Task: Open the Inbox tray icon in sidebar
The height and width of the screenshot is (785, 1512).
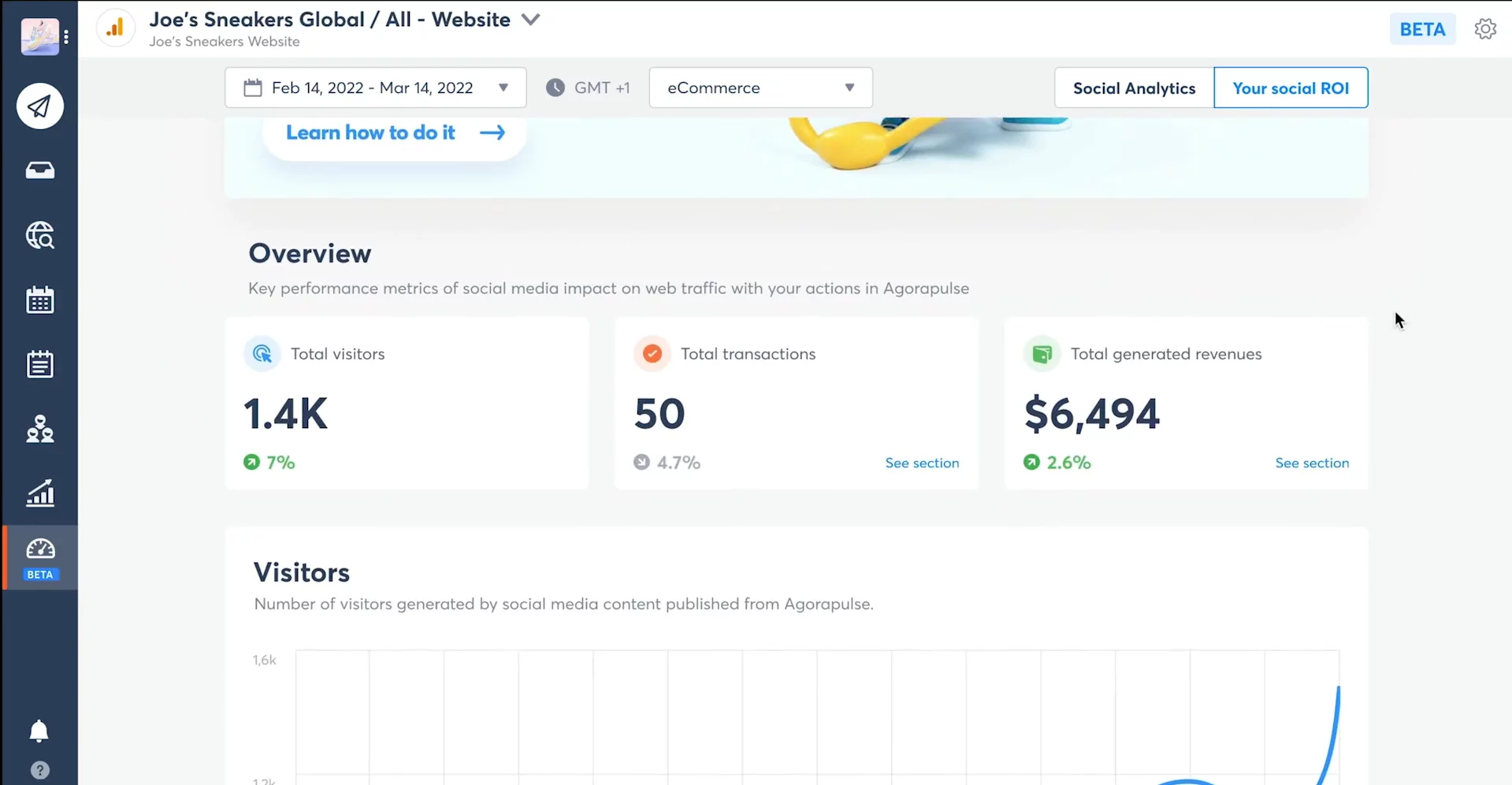Action: pyautogui.click(x=39, y=170)
